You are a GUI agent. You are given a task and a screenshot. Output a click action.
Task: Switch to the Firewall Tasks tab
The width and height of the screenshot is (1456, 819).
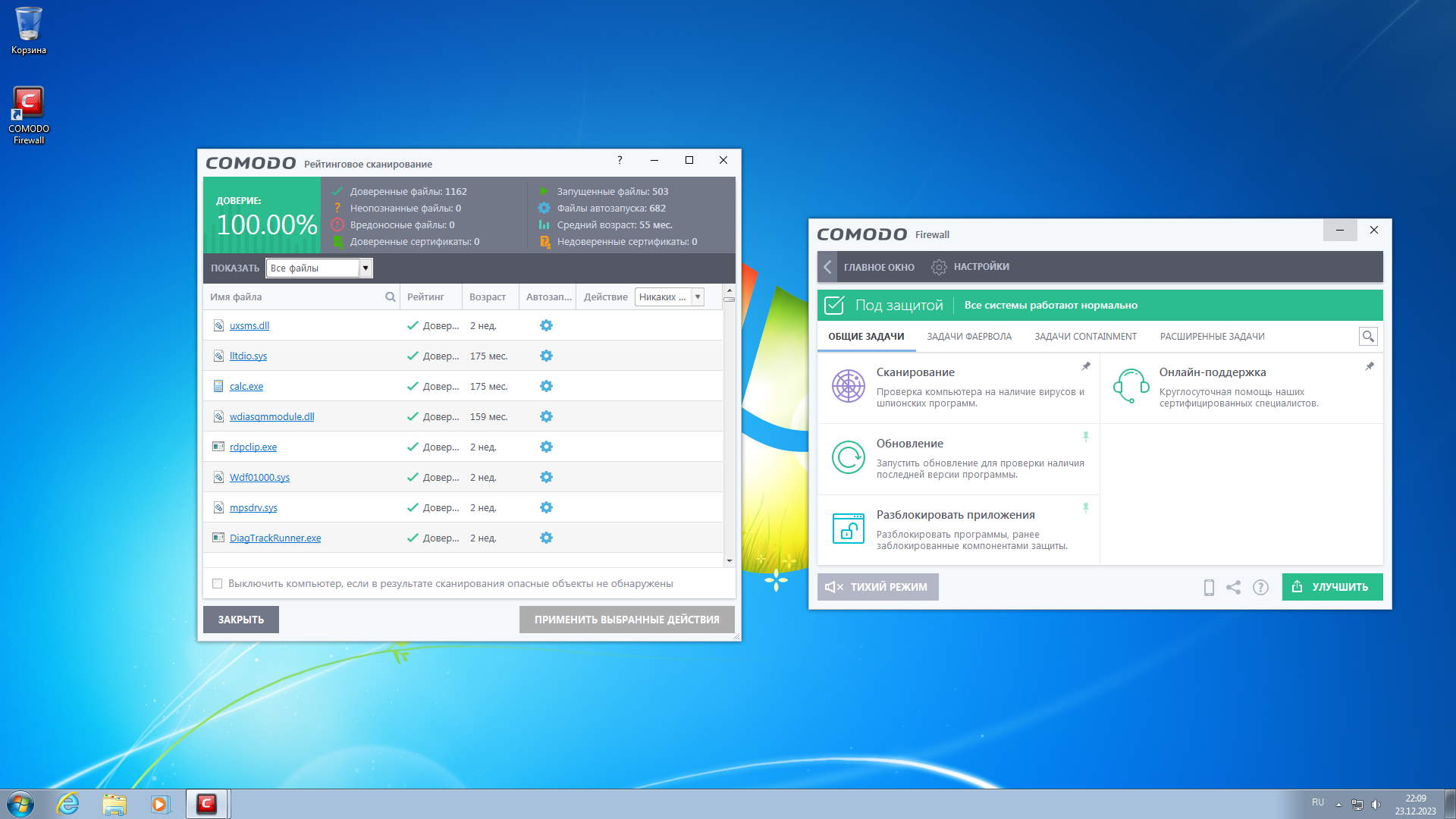pyautogui.click(x=968, y=336)
